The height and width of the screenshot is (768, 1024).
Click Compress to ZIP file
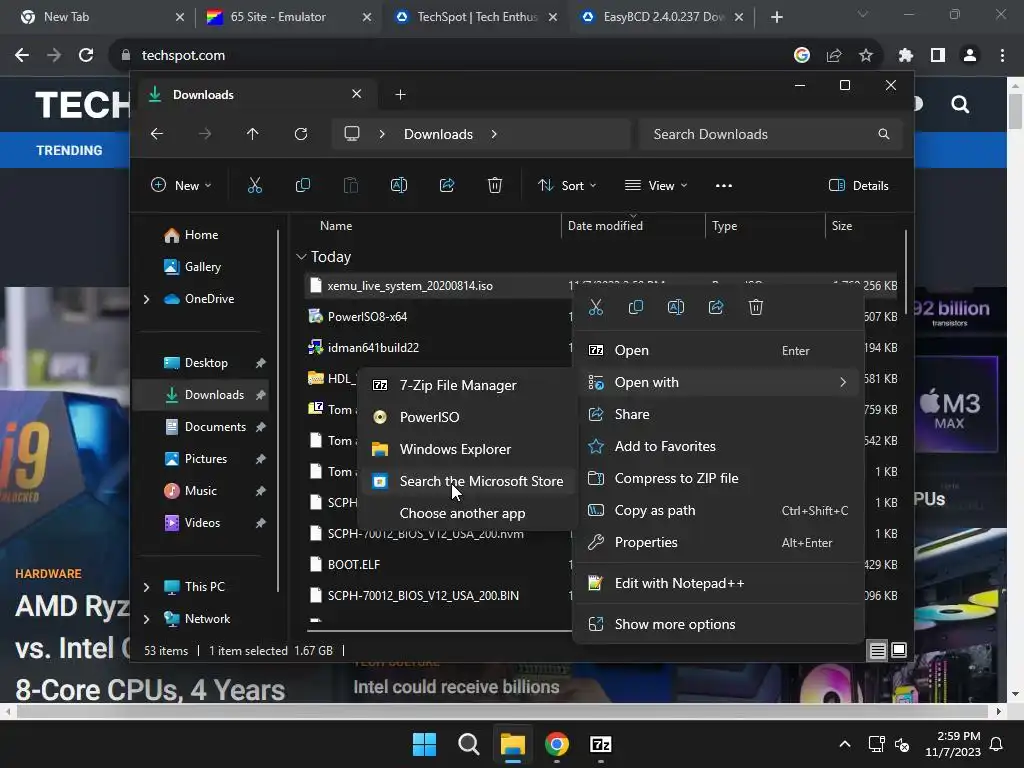pos(718,478)
